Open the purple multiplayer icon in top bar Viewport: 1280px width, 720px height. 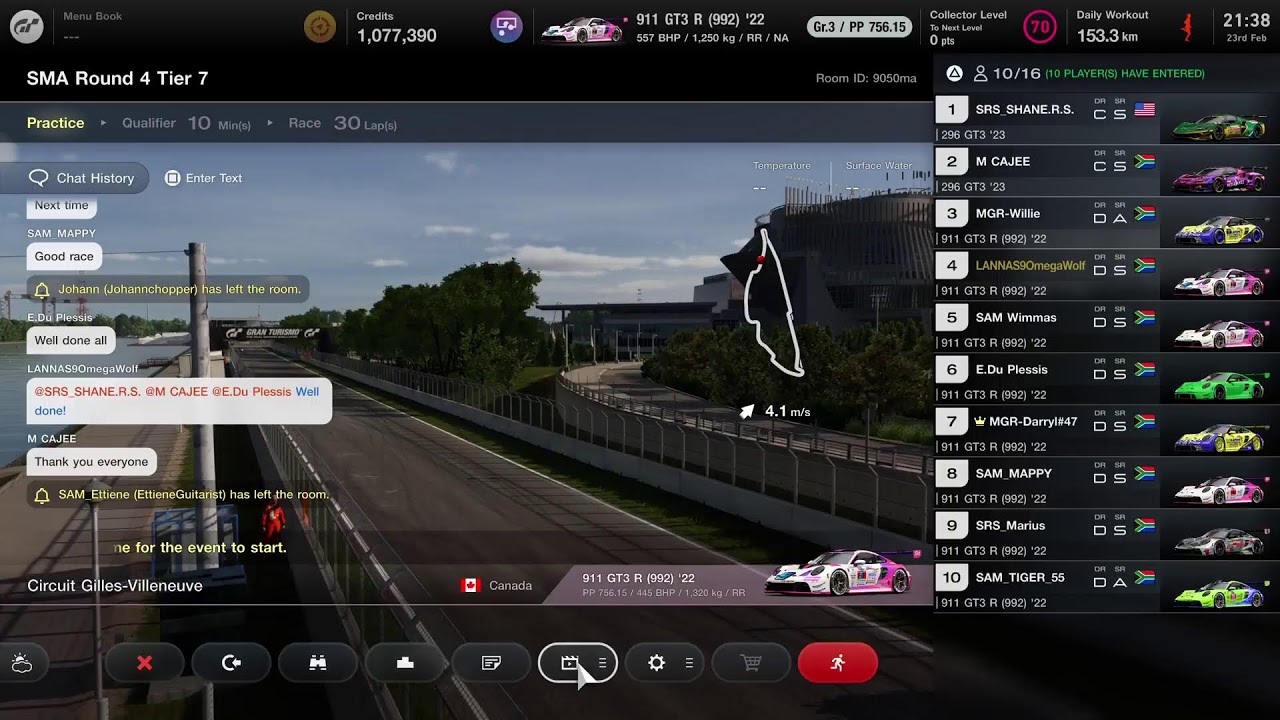pyautogui.click(x=507, y=27)
